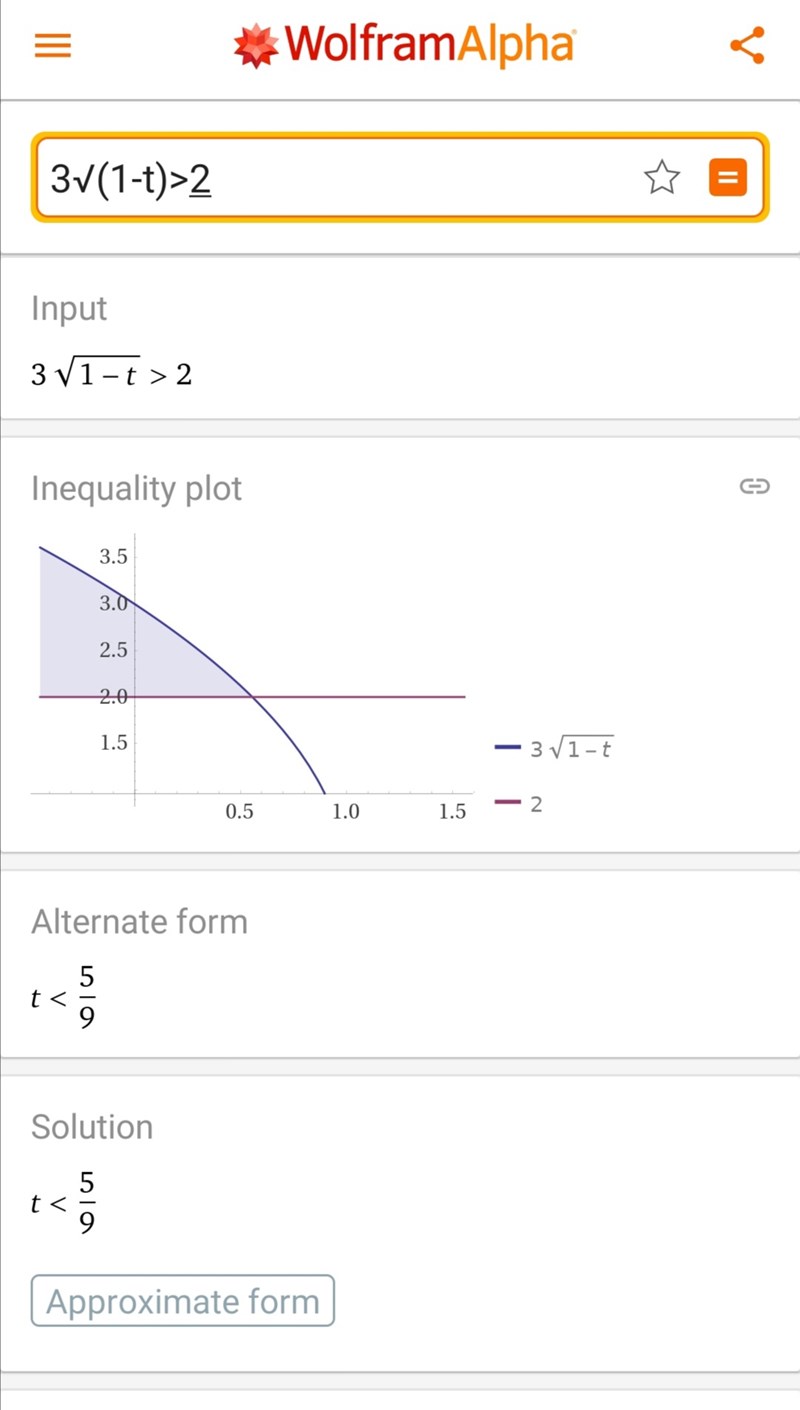
Task: Click the purple horizontal line in the plot
Action: coord(380,696)
